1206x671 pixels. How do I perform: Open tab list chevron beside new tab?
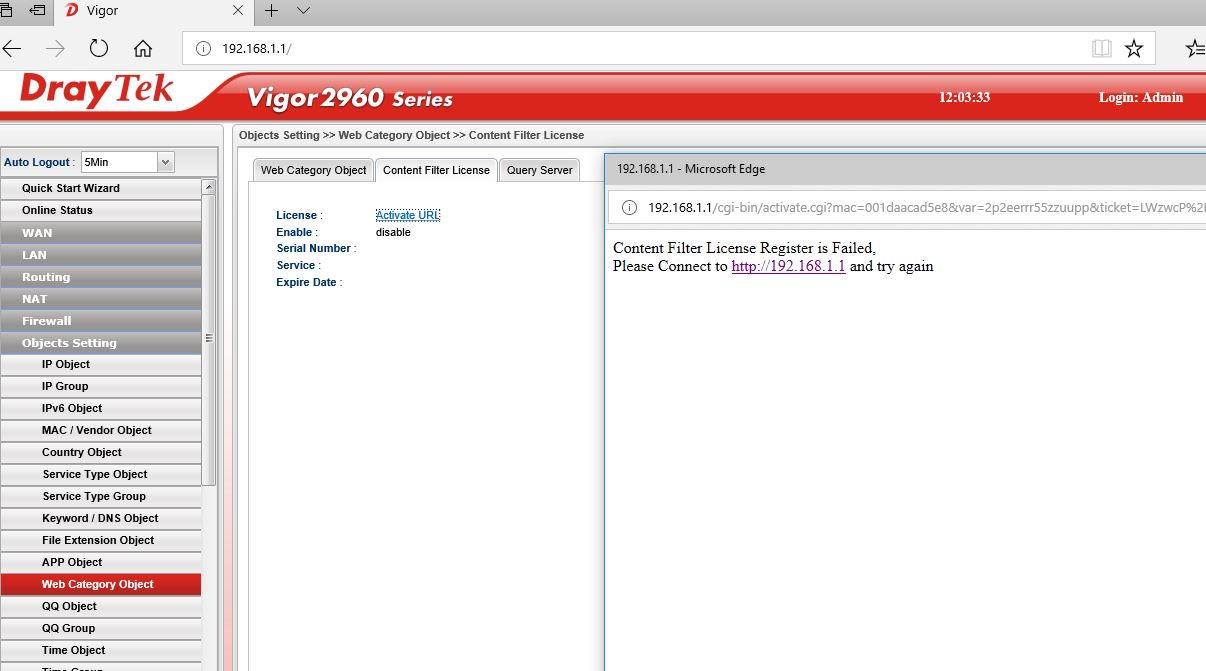click(304, 11)
